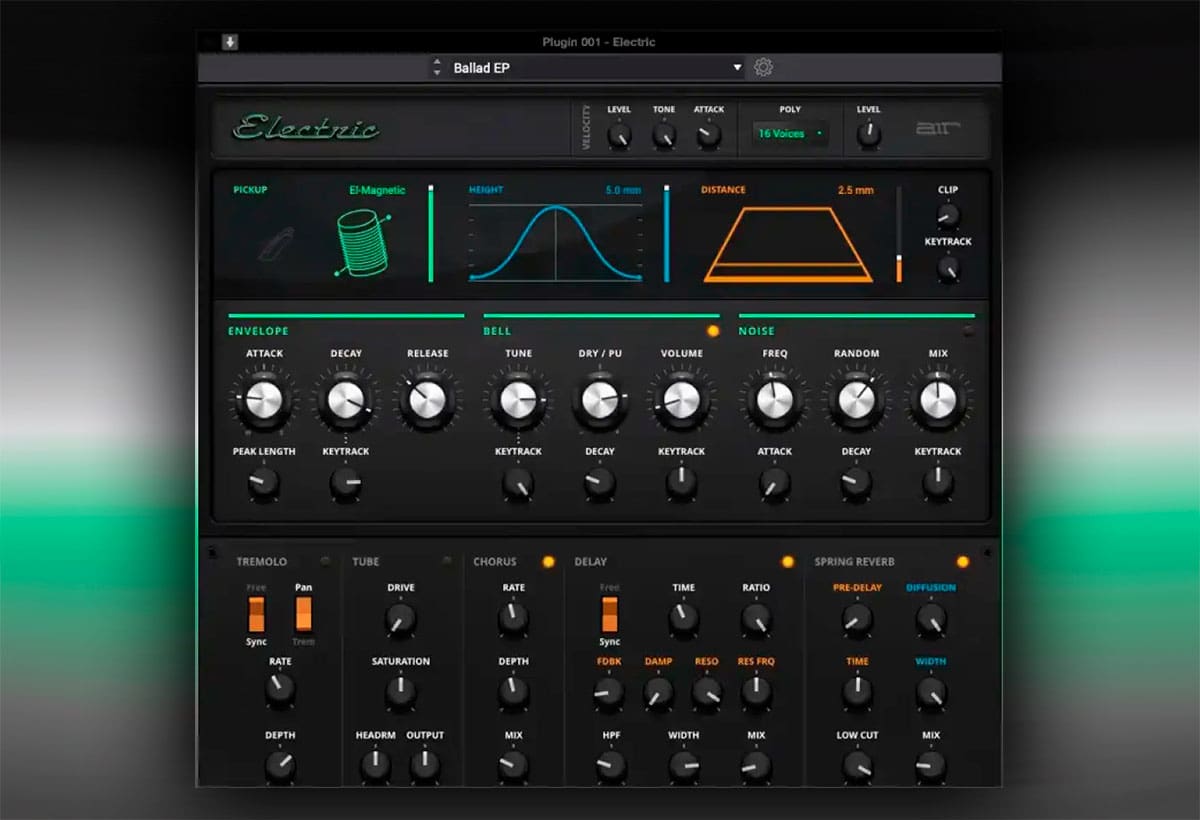The height and width of the screenshot is (820, 1200).
Task: Disable the Spring Reverb effect LED
Action: [x=963, y=561]
